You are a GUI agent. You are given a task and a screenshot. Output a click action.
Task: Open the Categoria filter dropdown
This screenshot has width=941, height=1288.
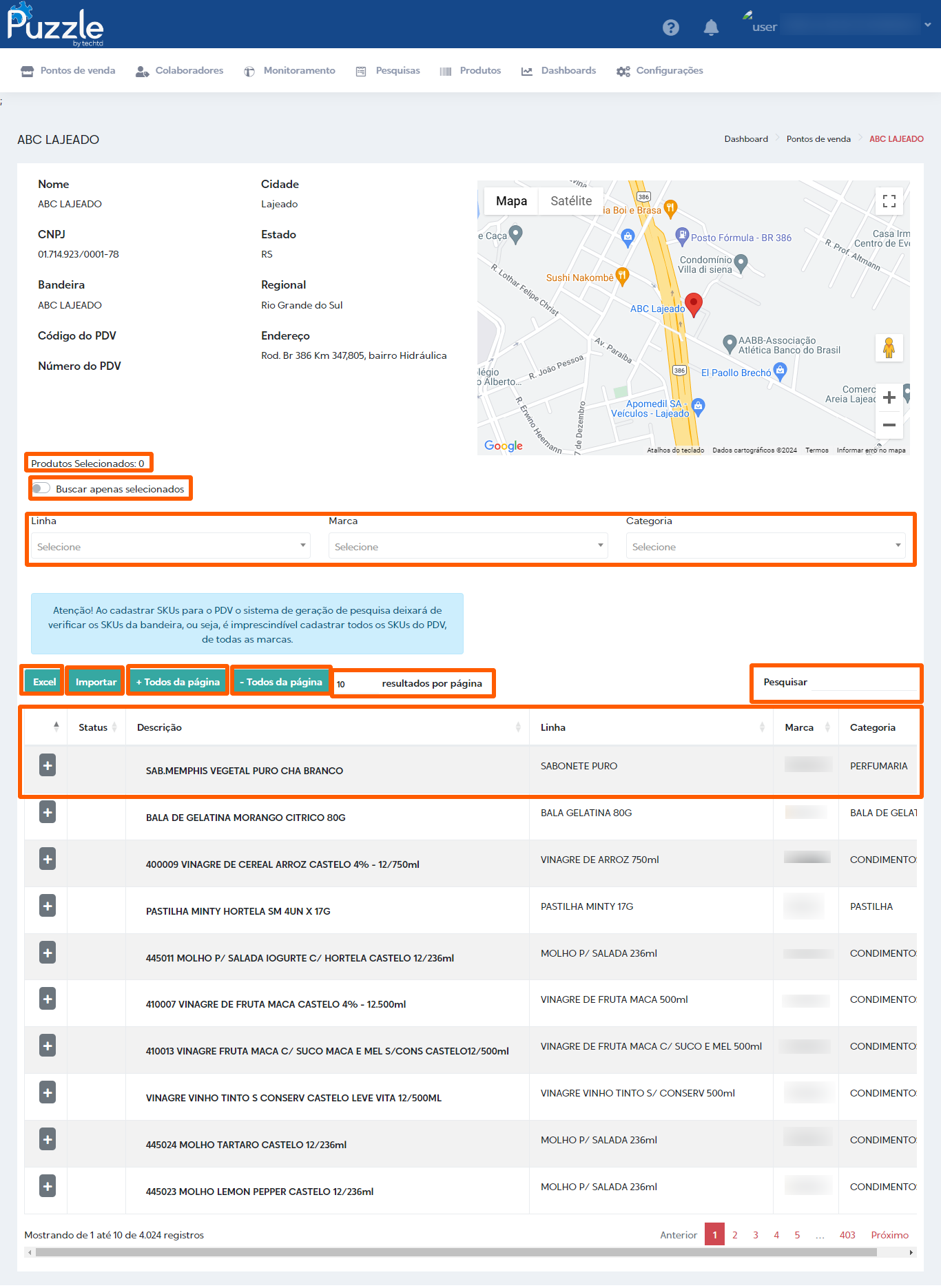point(765,546)
